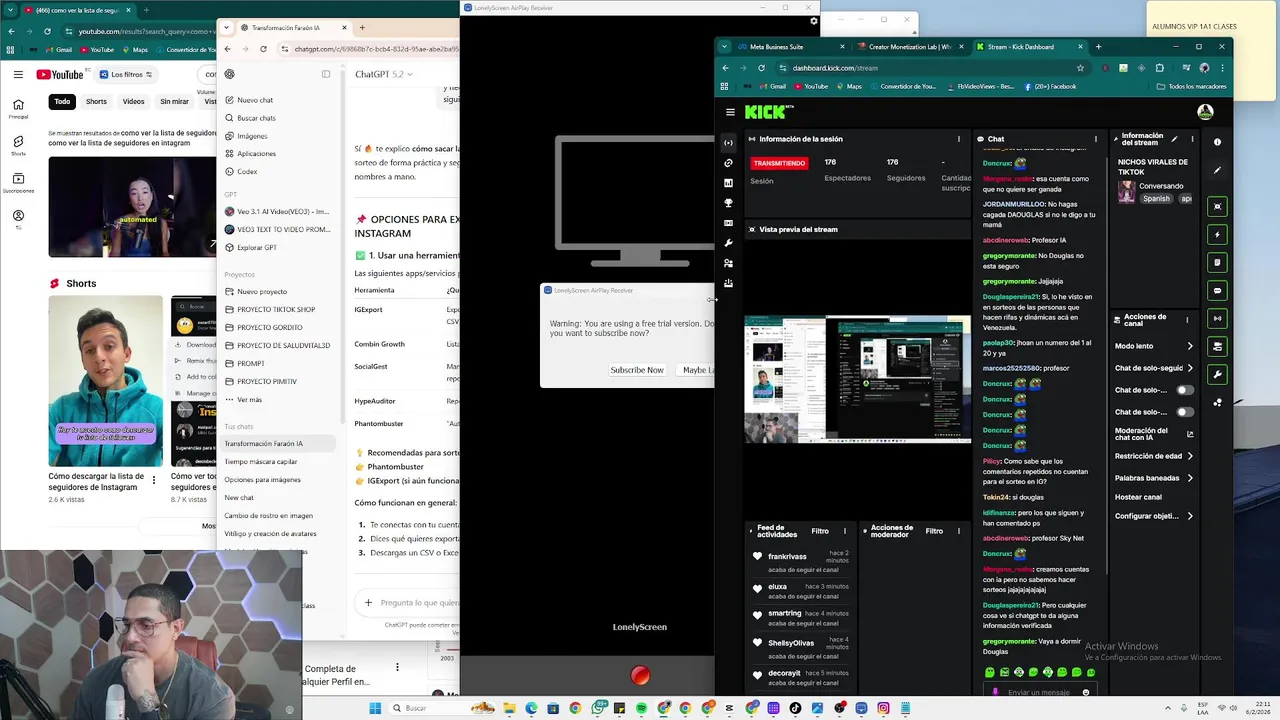Click the TikTok icon in Windows taskbar

tap(795, 708)
